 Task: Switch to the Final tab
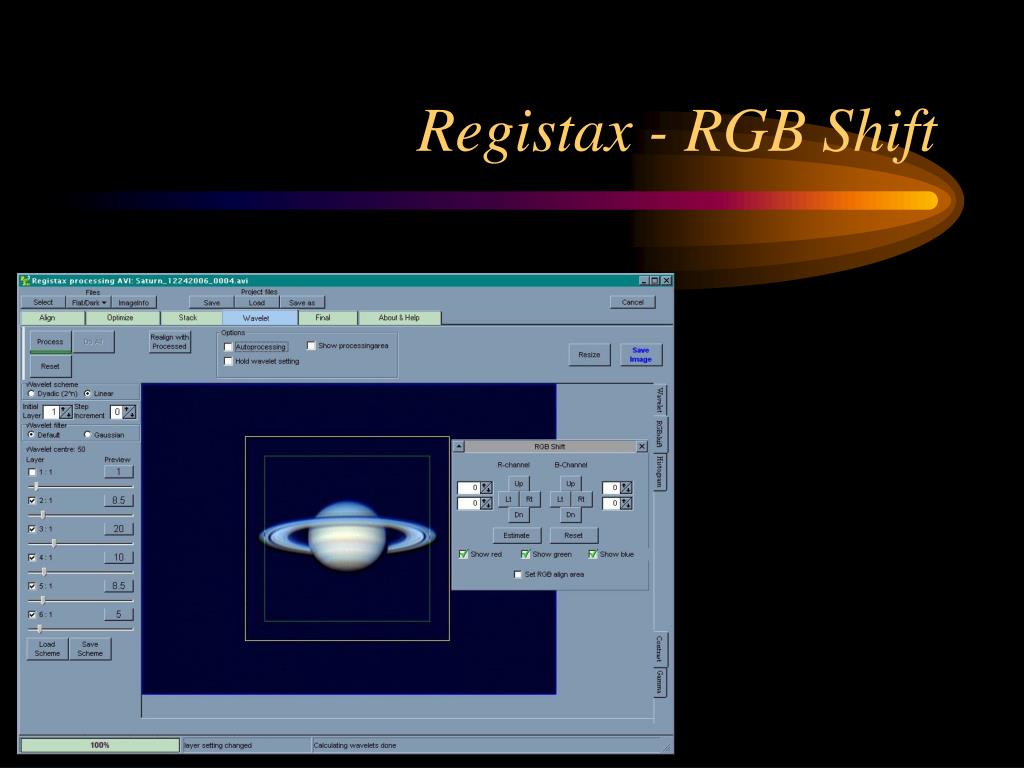[327, 318]
